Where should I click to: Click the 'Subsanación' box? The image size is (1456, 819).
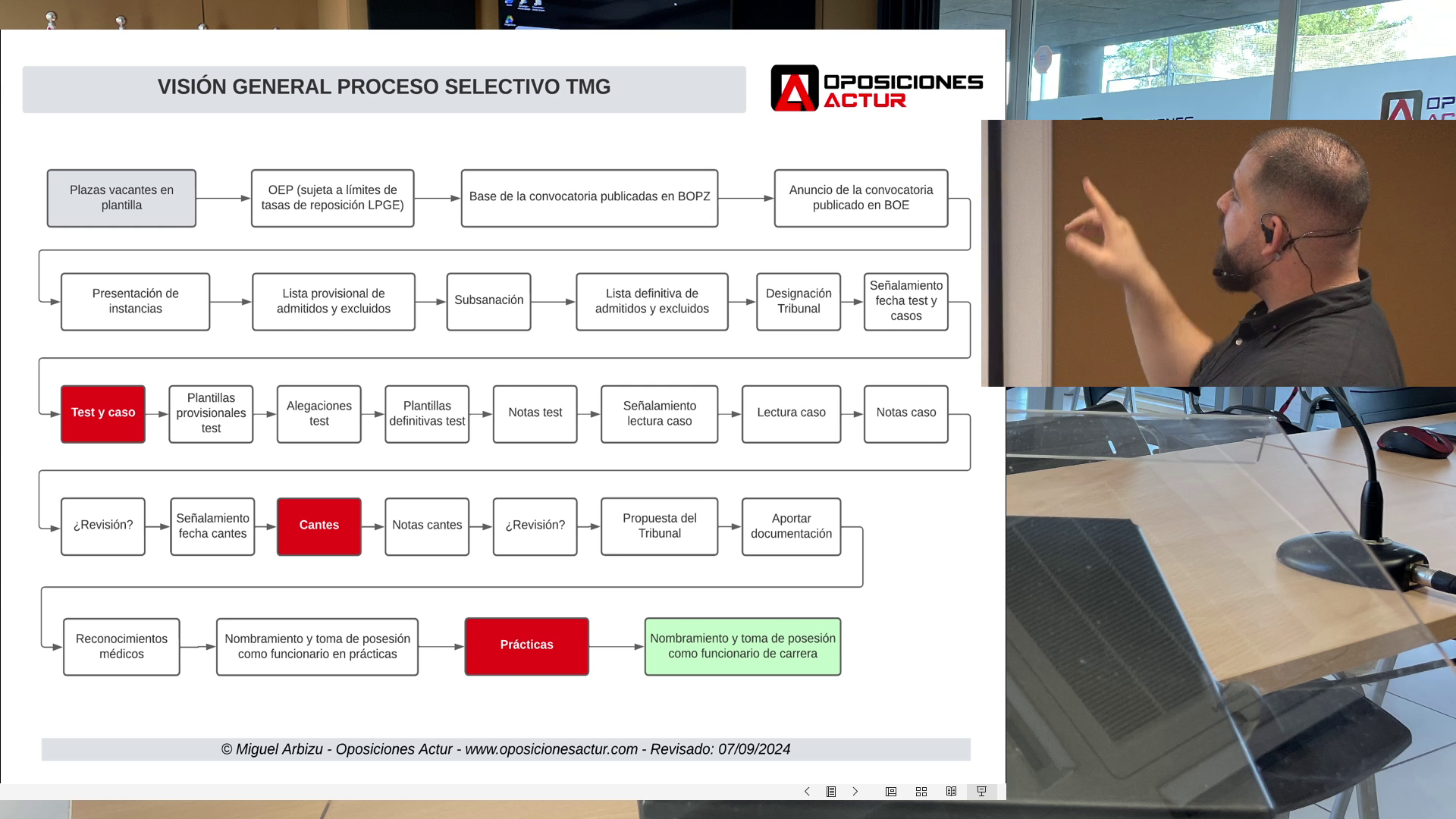point(488,302)
